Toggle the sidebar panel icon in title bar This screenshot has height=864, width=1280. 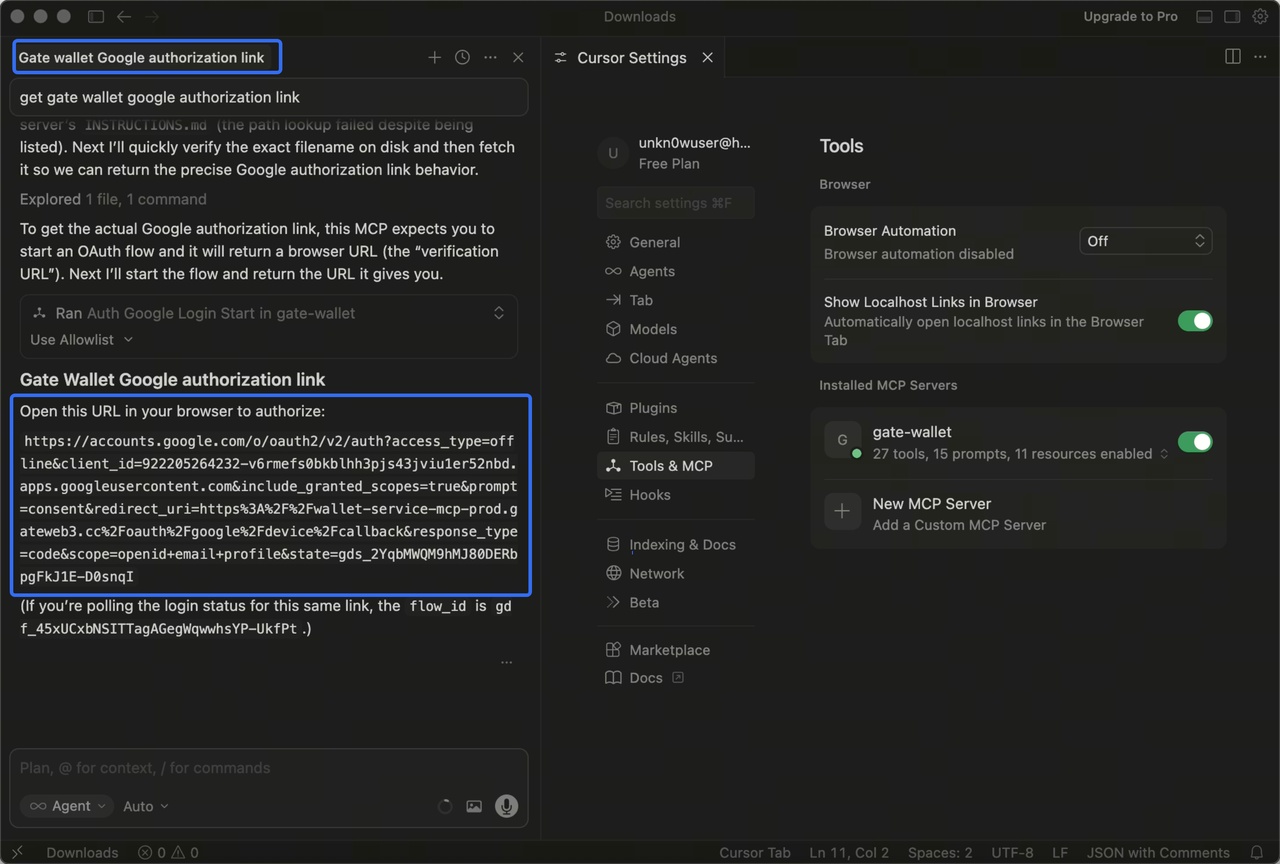pos(96,16)
